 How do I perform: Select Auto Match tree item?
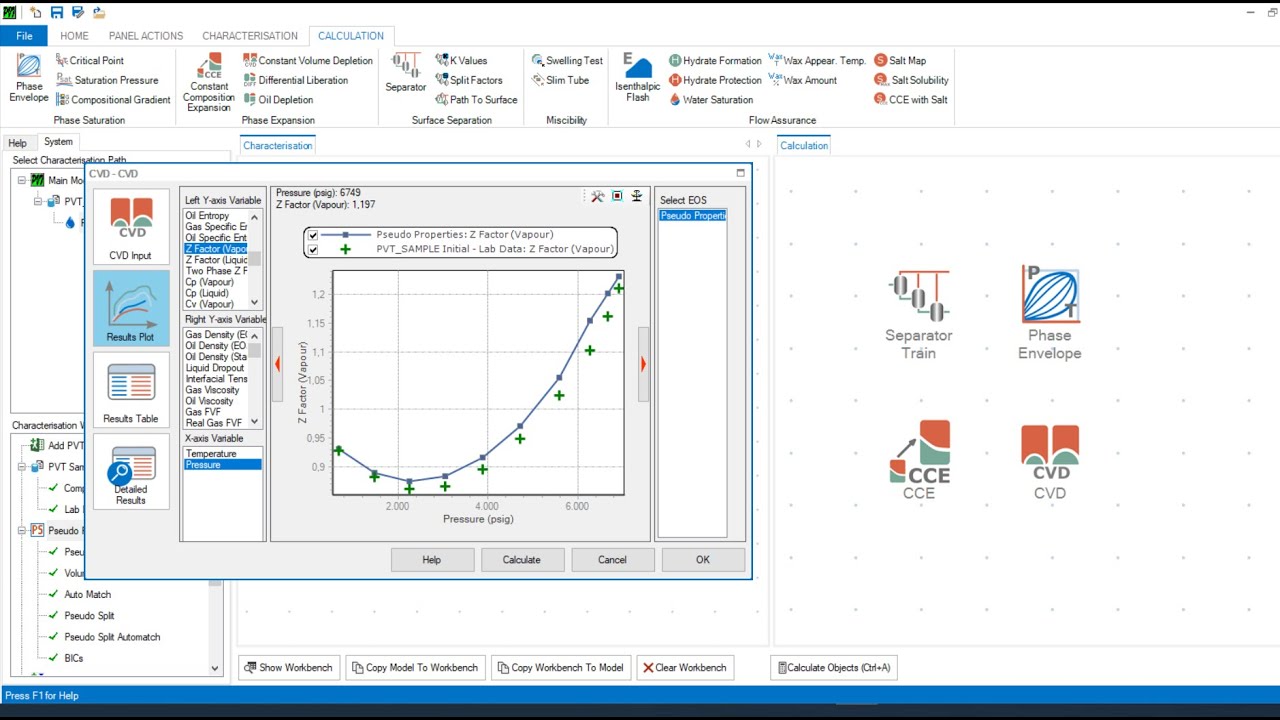(x=87, y=595)
